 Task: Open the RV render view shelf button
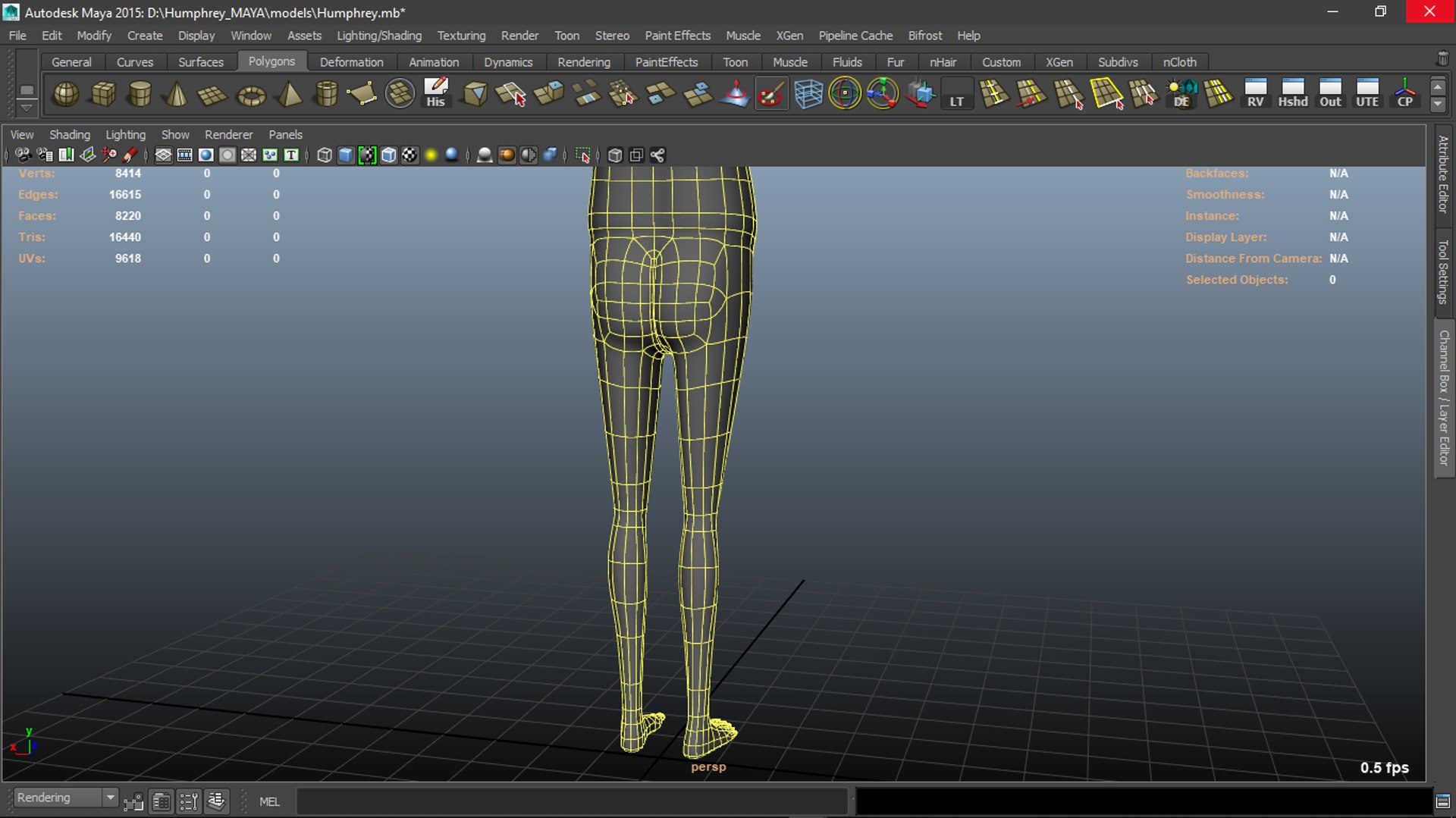(1256, 94)
